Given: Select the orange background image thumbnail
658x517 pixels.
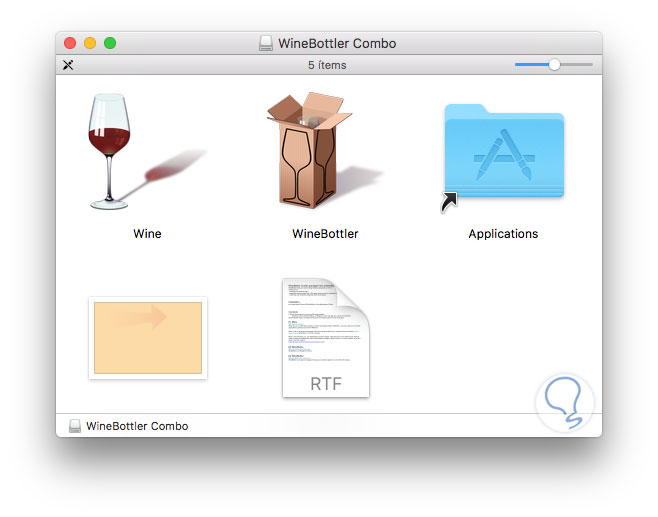Looking at the screenshot, I should tap(148, 338).
